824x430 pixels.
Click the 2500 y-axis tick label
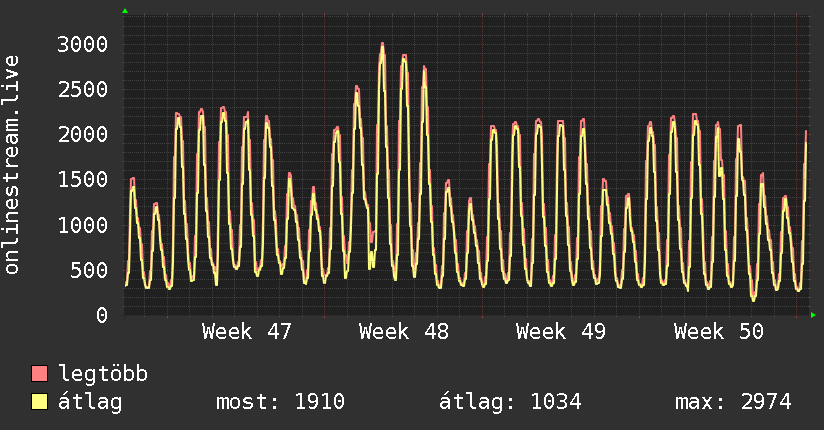(83, 89)
